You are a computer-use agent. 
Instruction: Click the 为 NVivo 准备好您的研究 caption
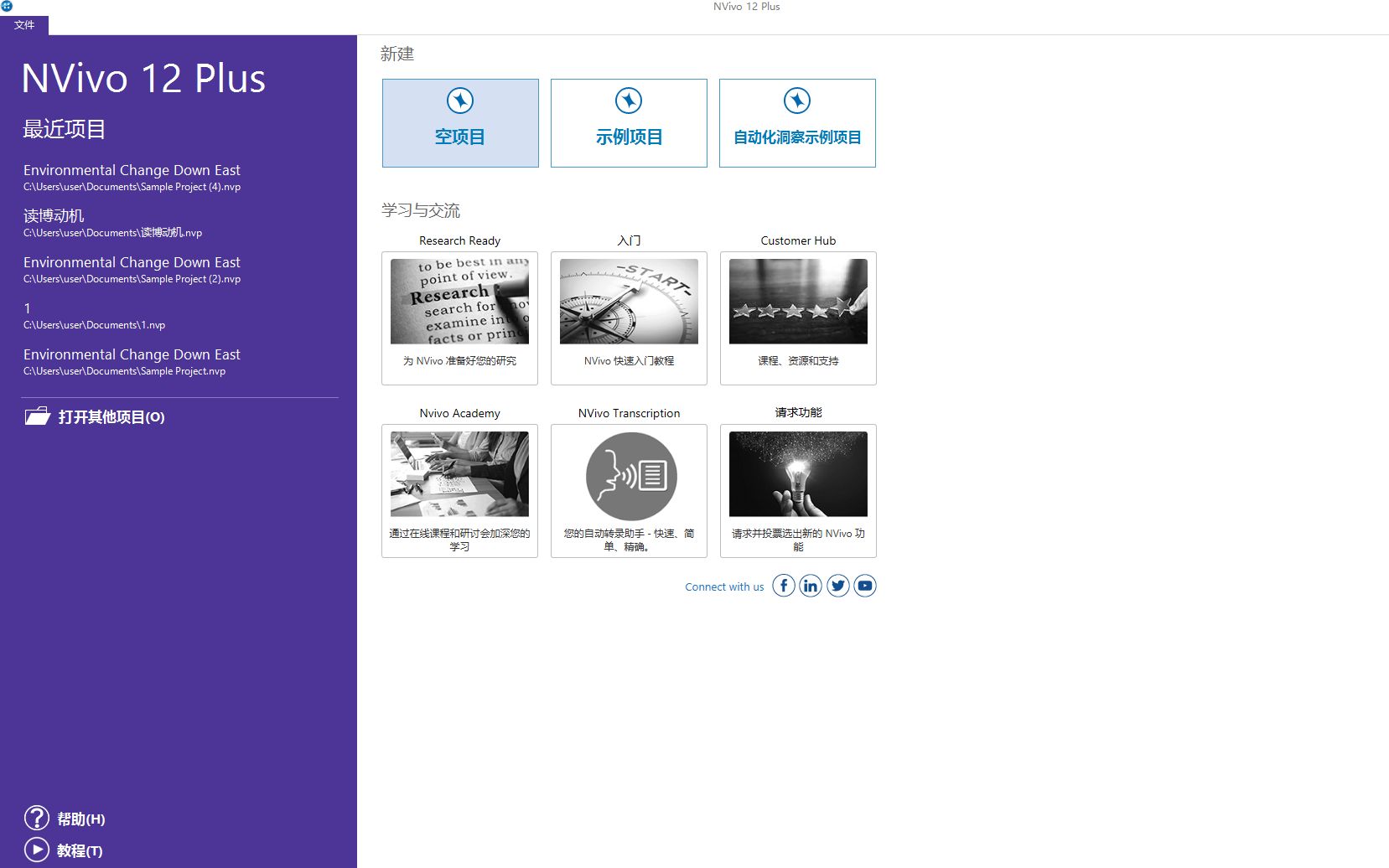click(459, 361)
